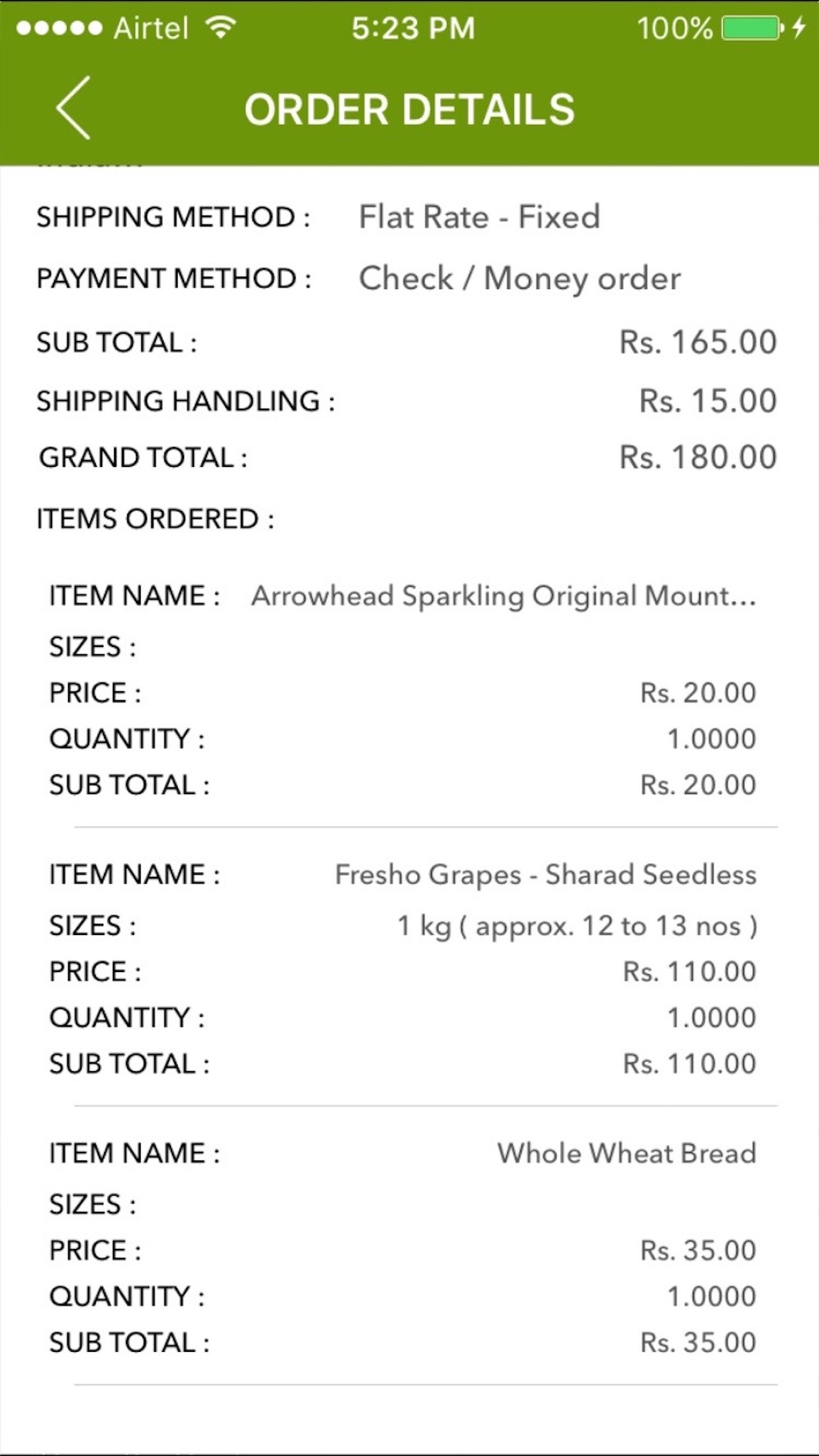Tap the 5:23 PM clock in status bar
Image resolution: width=819 pixels, height=1456 pixels.
pos(413,29)
